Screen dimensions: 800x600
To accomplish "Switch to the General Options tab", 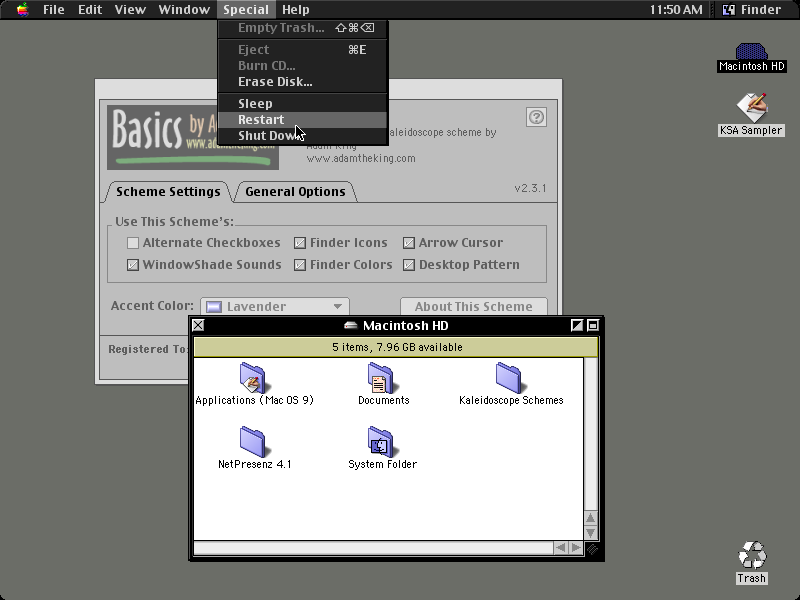I will [295, 192].
